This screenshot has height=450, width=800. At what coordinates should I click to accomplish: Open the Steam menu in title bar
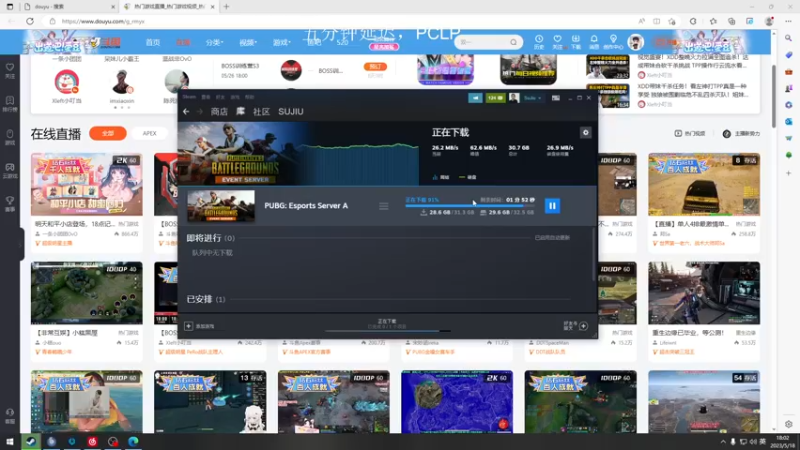coord(189,97)
